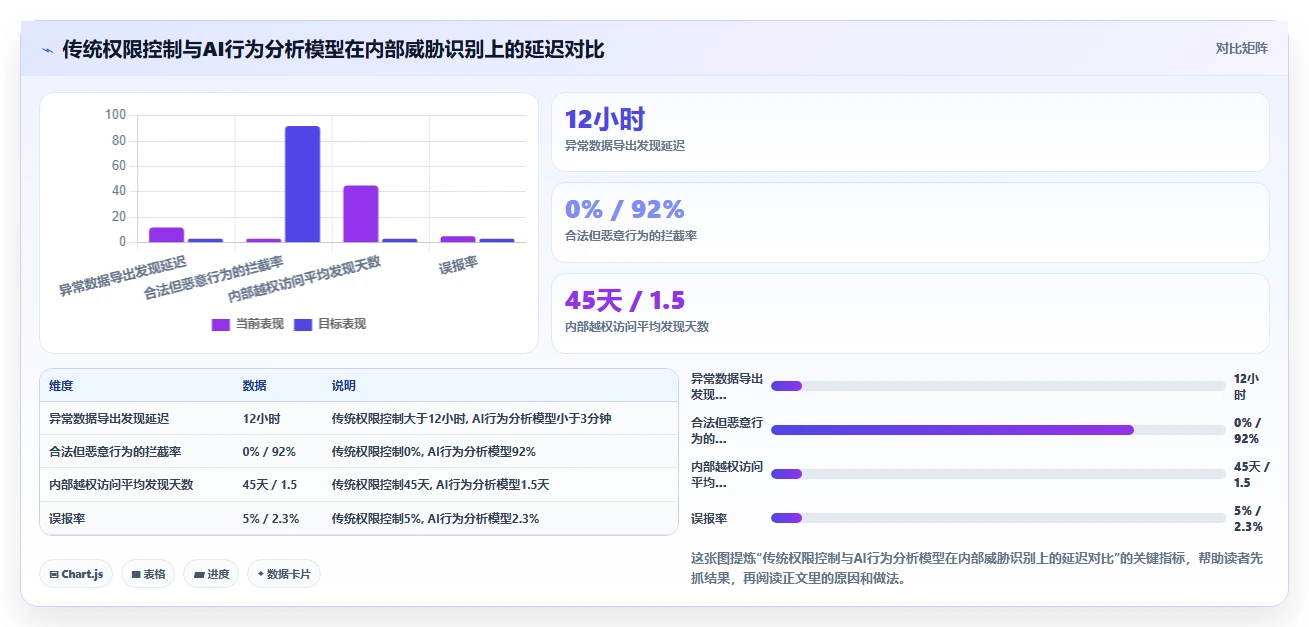1309x627 pixels.
Task: Click the 内部越权访问平均 progress bar
Action: coord(998,474)
